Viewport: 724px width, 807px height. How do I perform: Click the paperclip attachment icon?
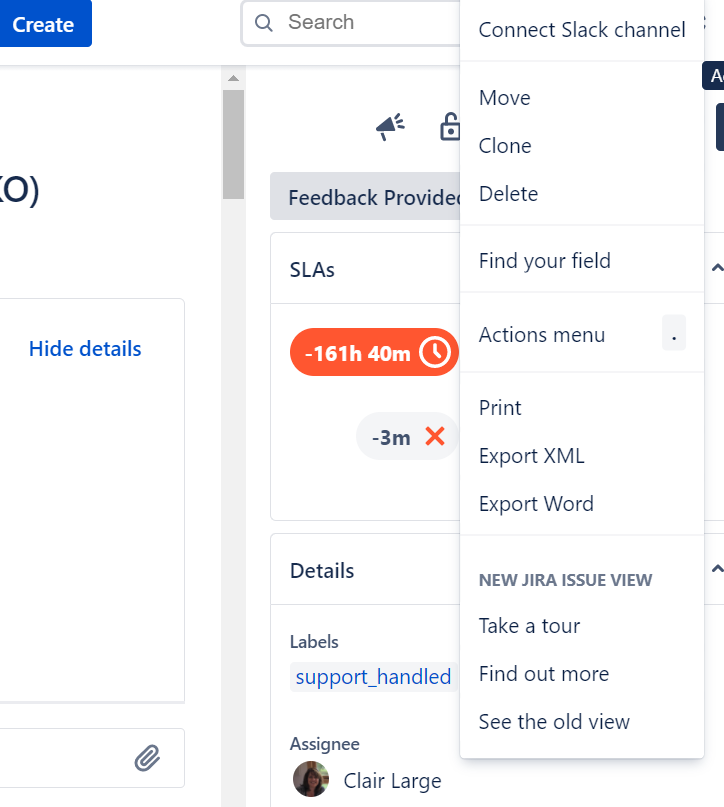point(147,758)
